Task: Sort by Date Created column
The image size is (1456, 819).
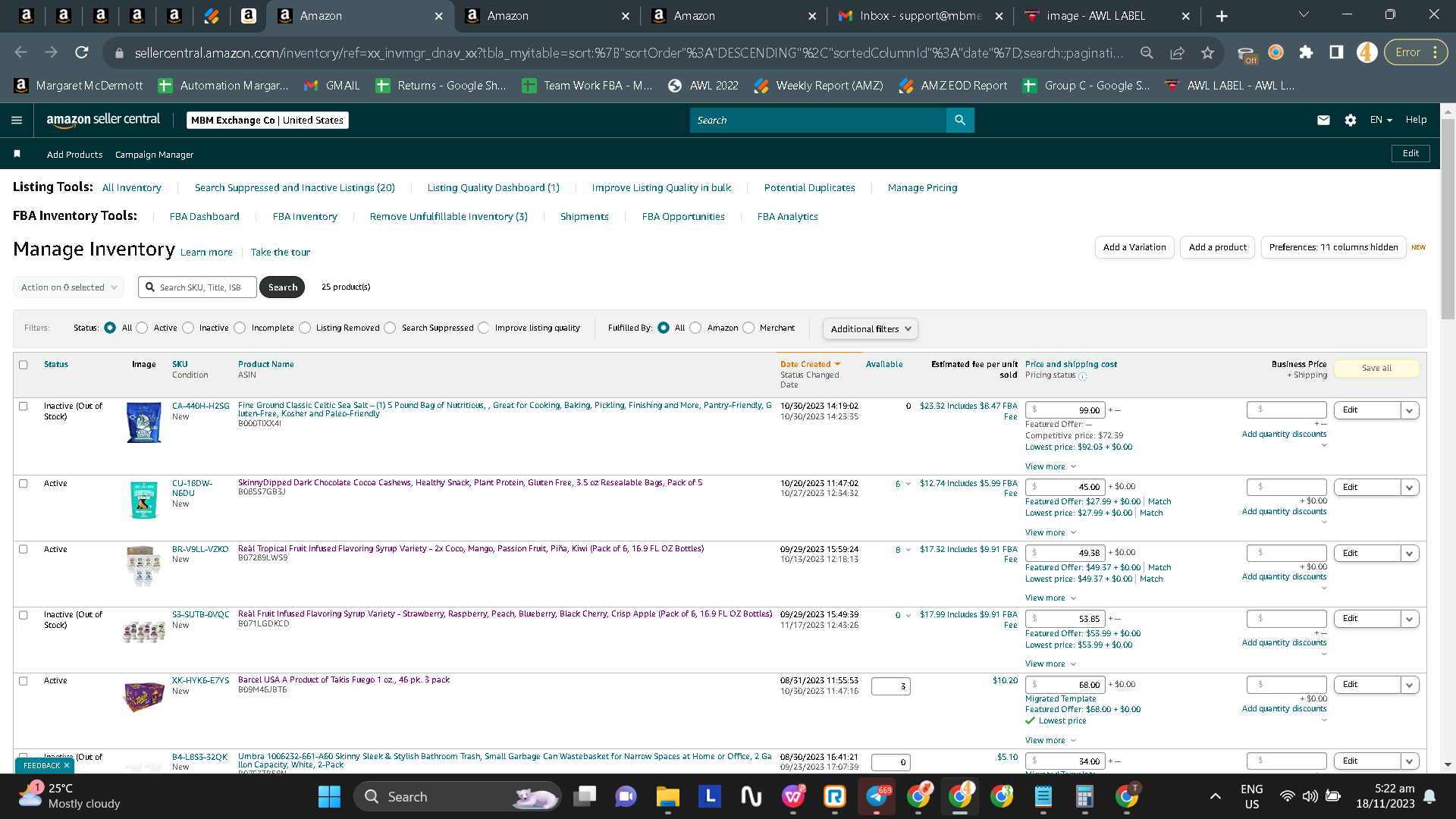Action: [810, 364]
